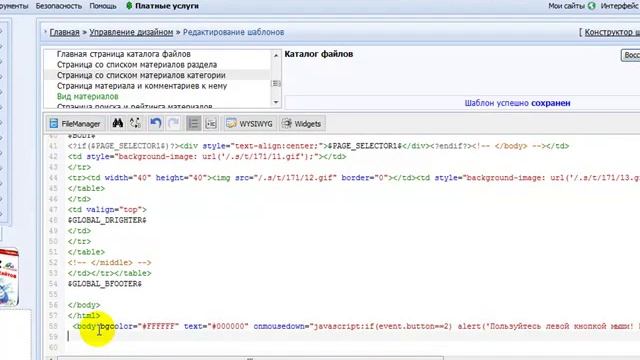
Task: Open the Конструктор link at top right
Action: point(612,32)
